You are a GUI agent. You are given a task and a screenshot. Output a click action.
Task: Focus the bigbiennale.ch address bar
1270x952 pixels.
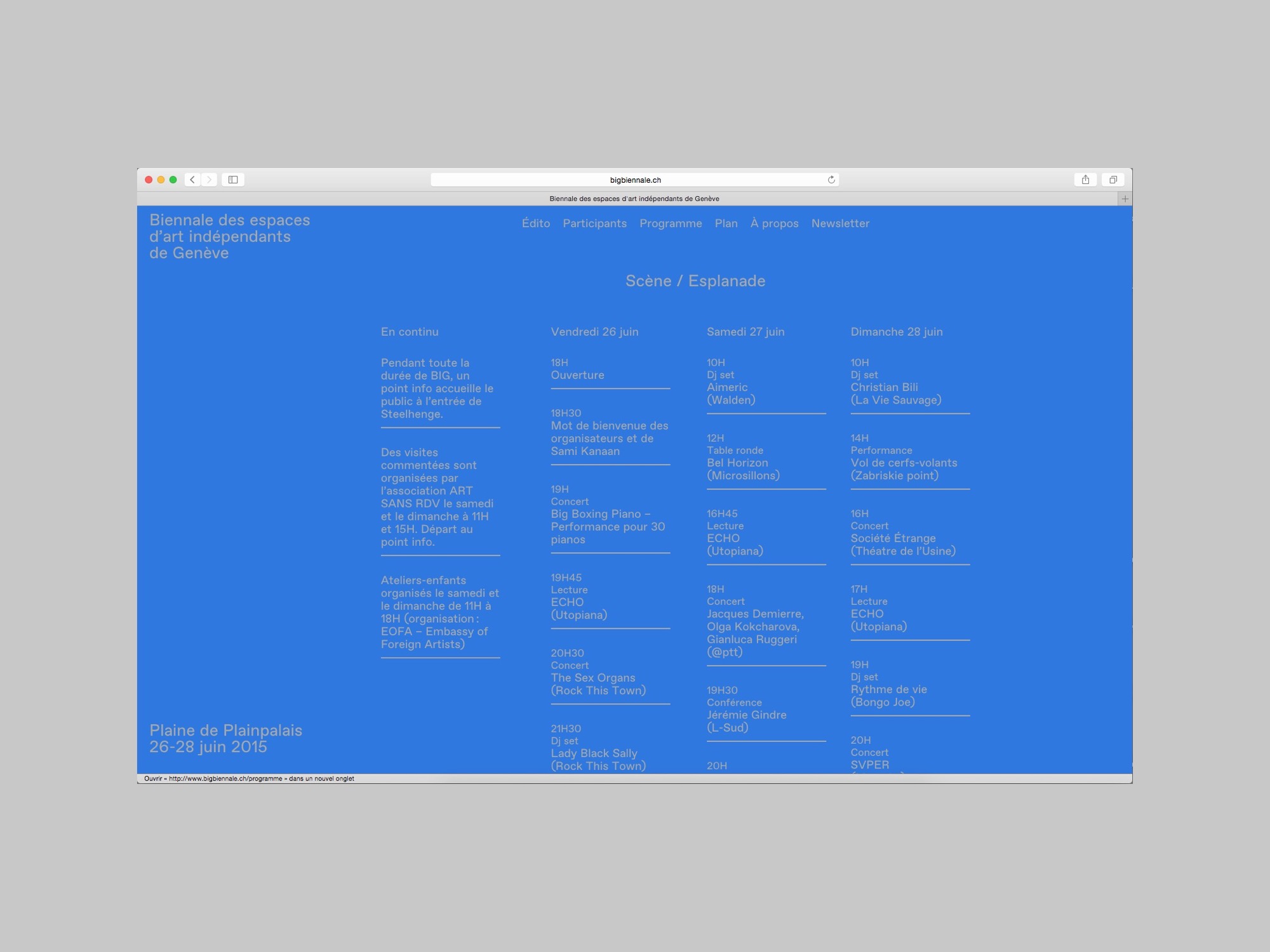[x=635, y=180]
